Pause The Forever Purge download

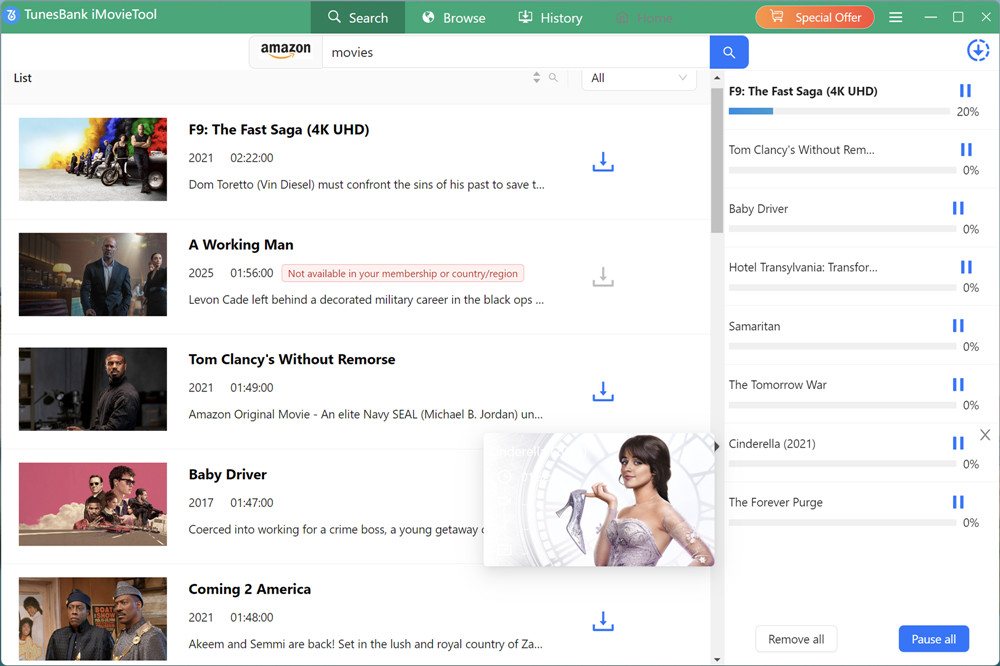pyautogui.click(x=958, y=501)
